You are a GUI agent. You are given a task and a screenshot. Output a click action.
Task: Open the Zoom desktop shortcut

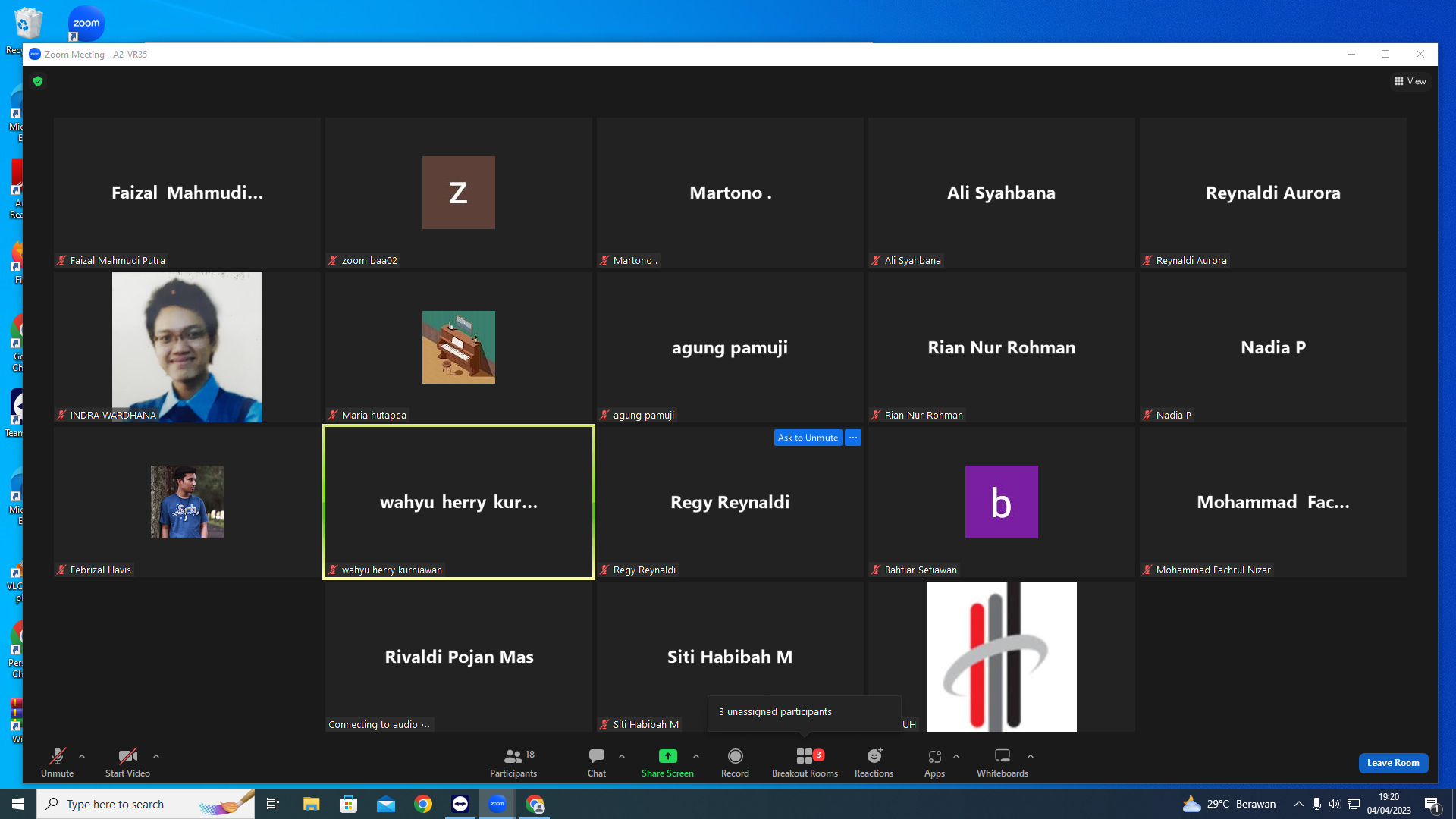pyautogui.click(x=86, y=24)
